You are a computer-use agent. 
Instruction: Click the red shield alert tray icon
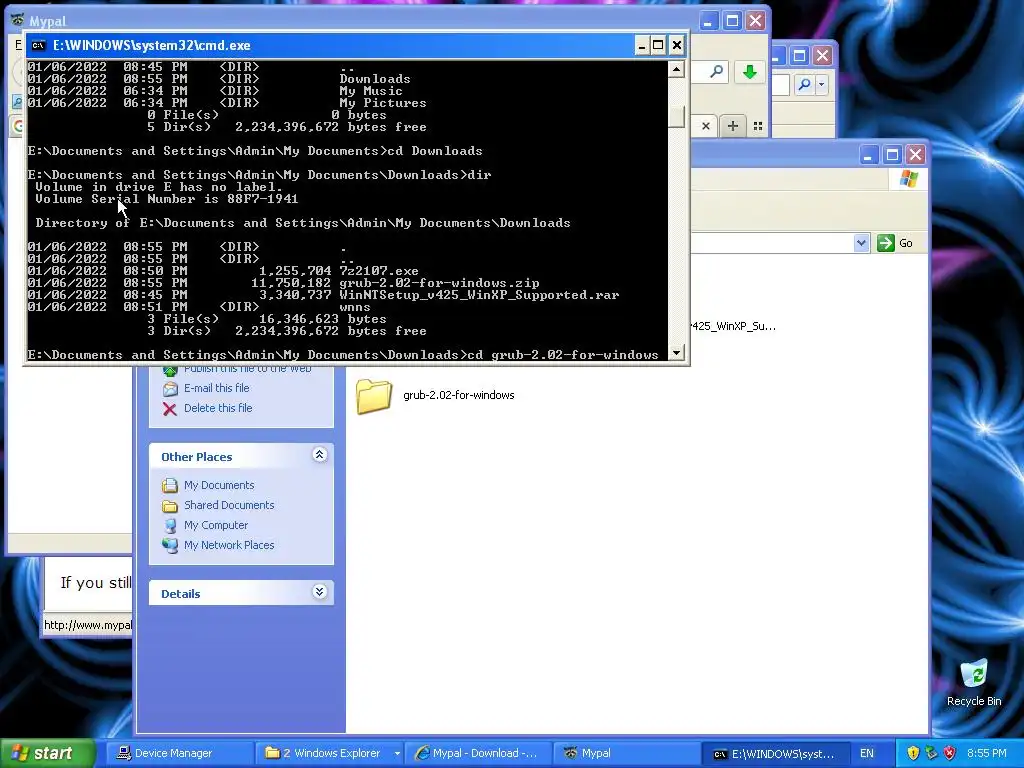pyautogui.click(x=950, y=753)
